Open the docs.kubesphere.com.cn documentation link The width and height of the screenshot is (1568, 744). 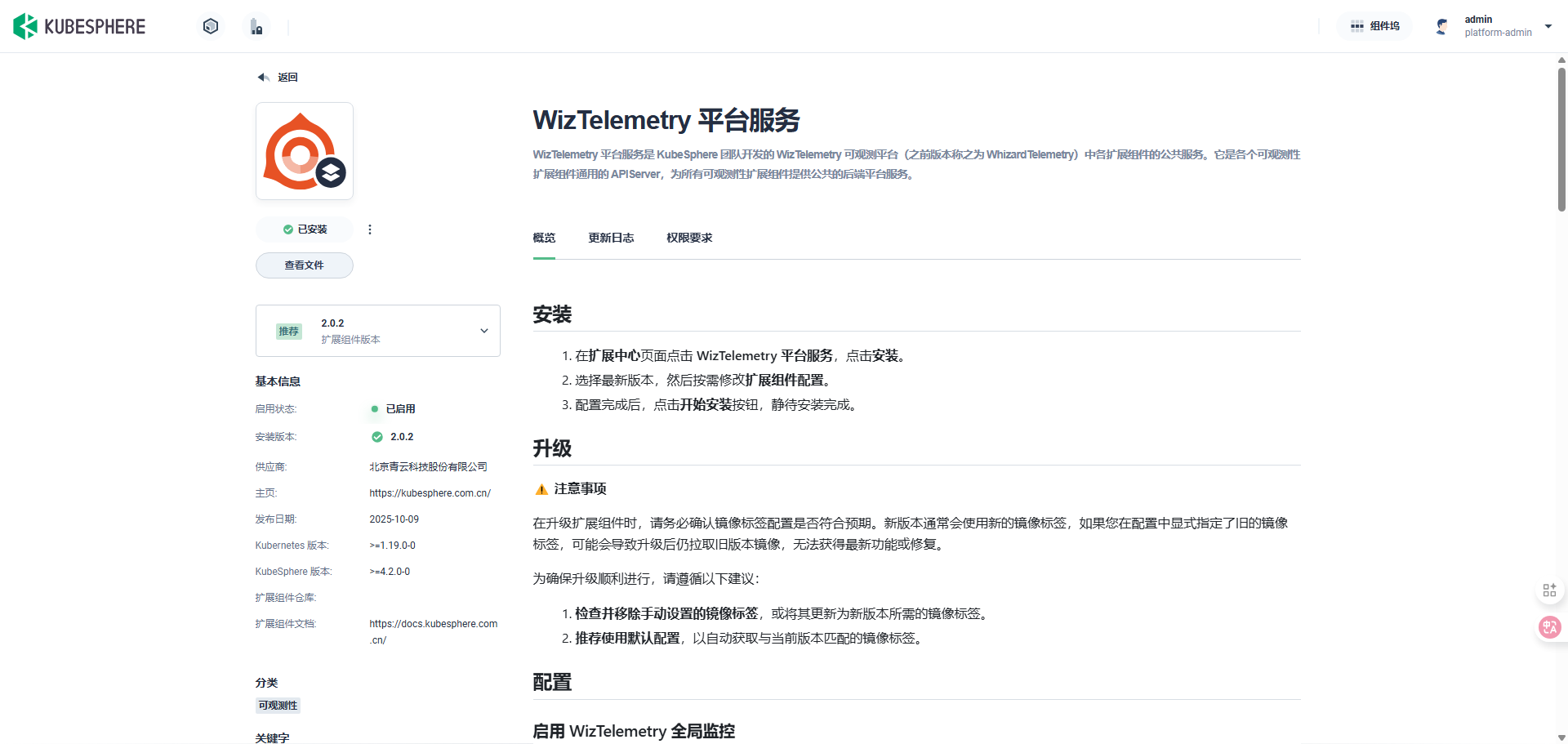pyautogui.click(x=434, y=632)
